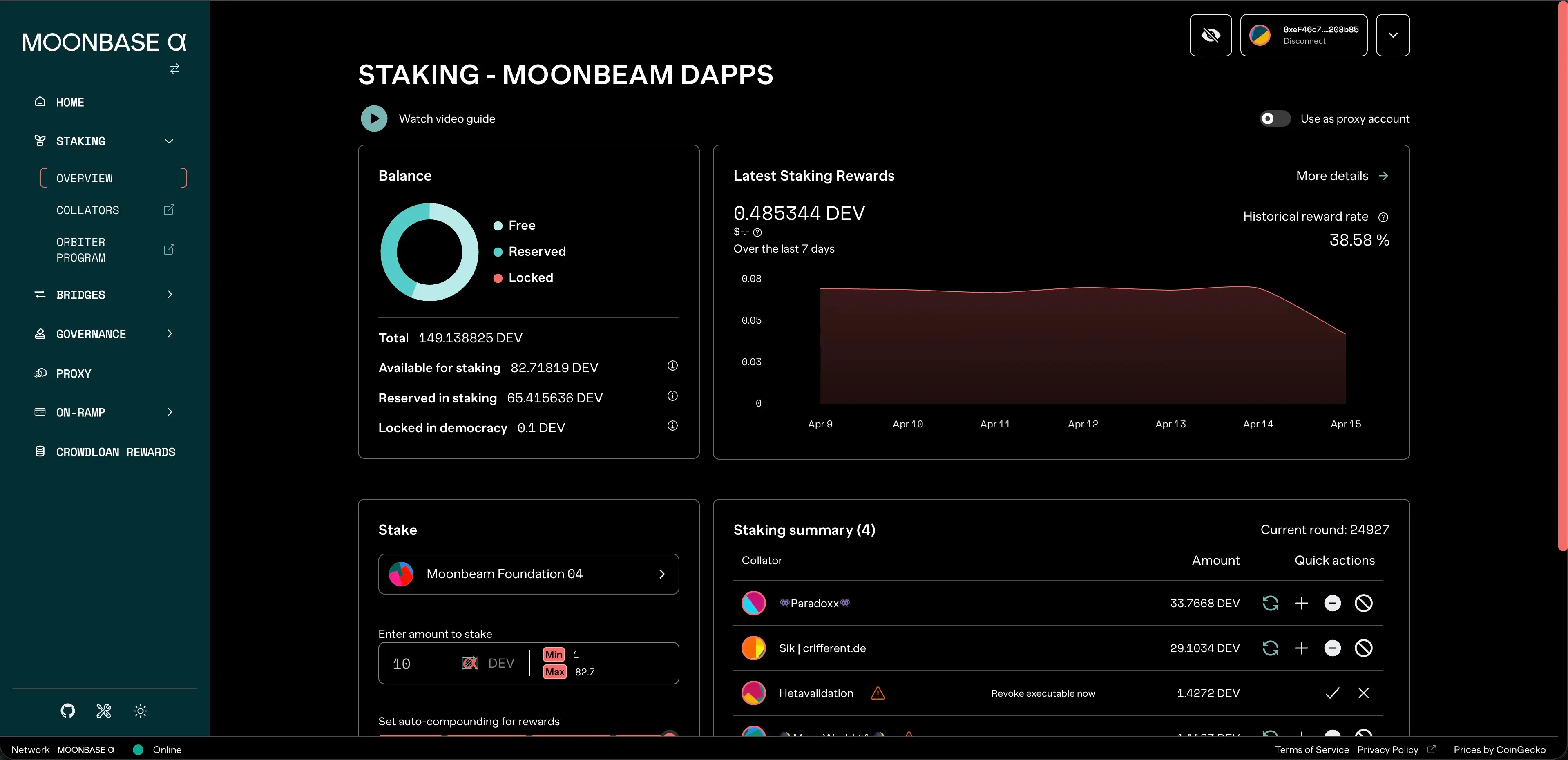Cancel Hetavalidation revoke with X icon

(x=1363, y=693)
